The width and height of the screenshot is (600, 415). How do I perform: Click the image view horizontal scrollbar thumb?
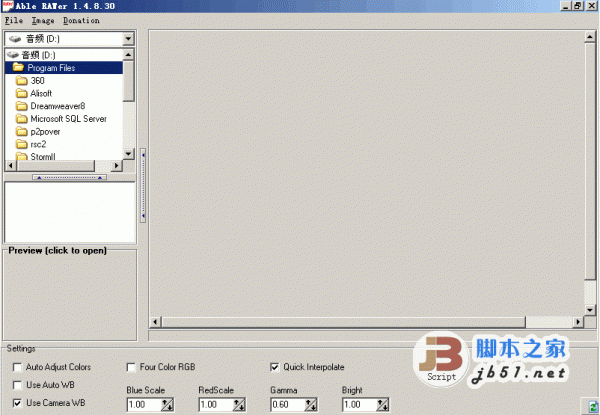pos(343,322)
